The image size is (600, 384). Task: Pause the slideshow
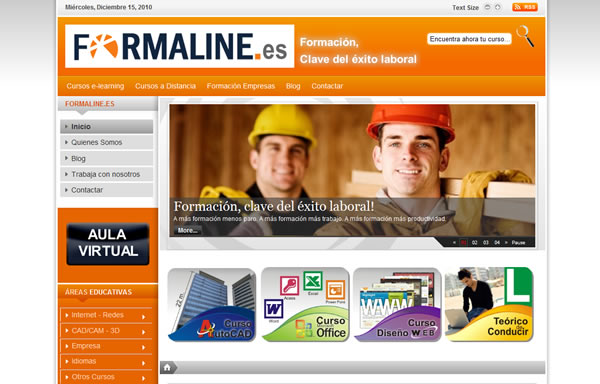(518, 242)
